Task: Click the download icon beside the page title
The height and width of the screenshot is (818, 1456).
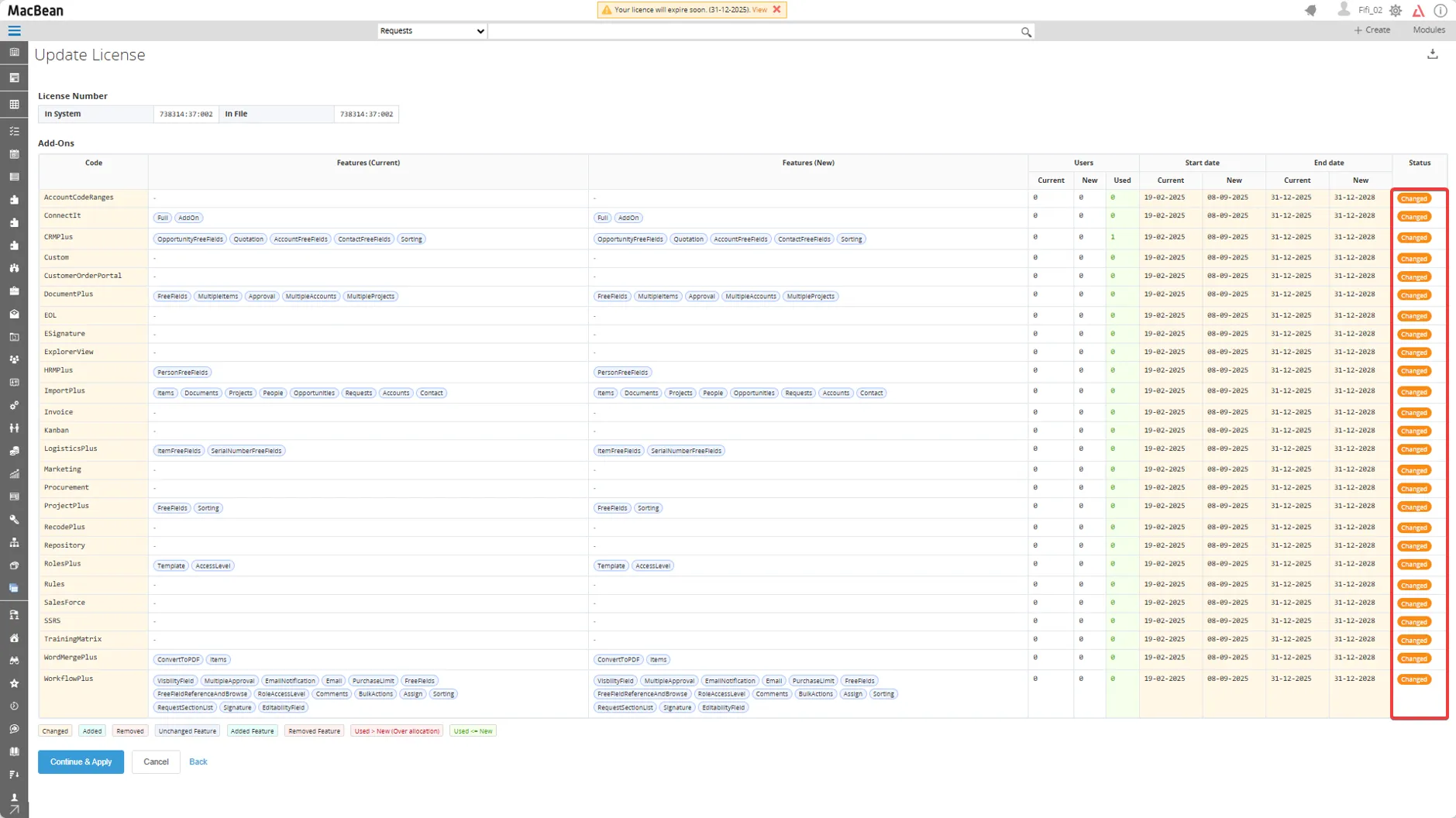Action: (x=1433, y=54)
